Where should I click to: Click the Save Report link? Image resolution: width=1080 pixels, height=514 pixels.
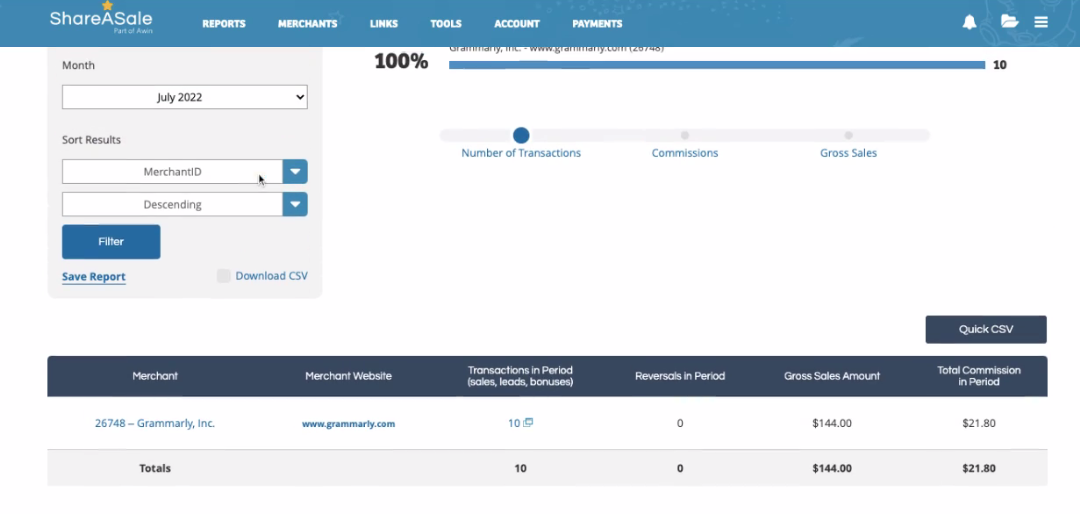[x=94, y=276]
